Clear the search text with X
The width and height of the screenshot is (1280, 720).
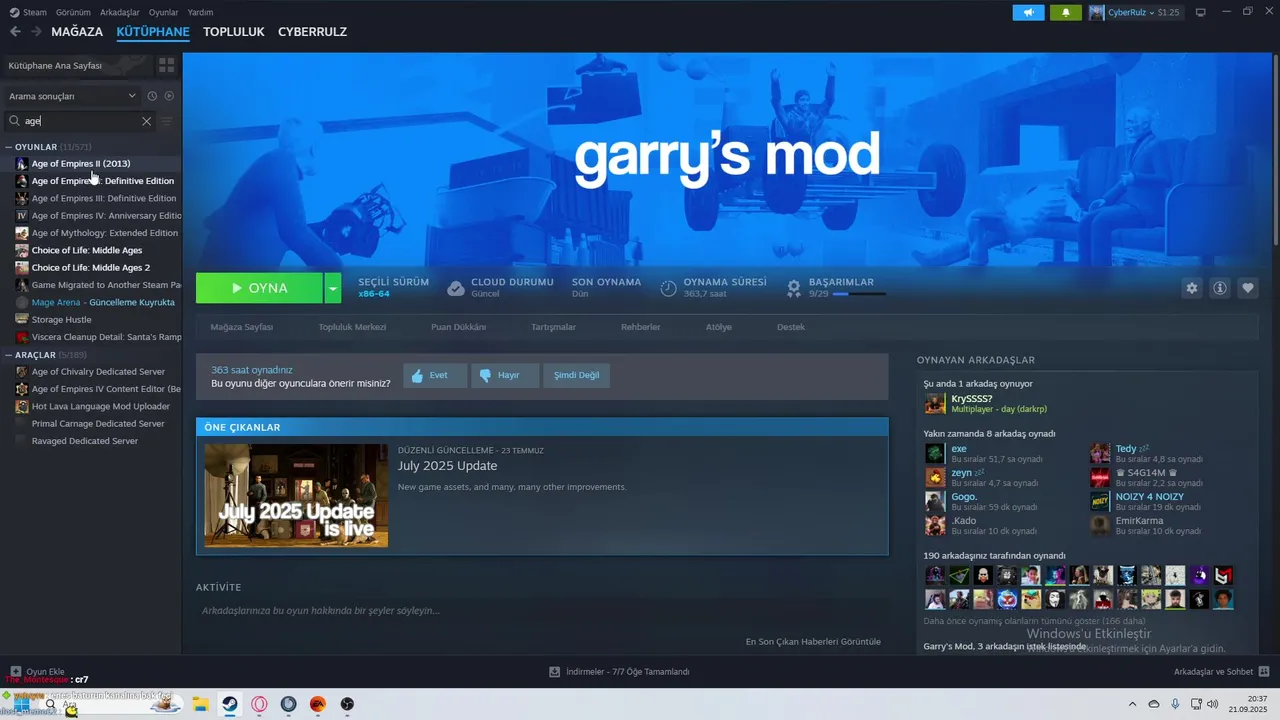click(146, 121)
